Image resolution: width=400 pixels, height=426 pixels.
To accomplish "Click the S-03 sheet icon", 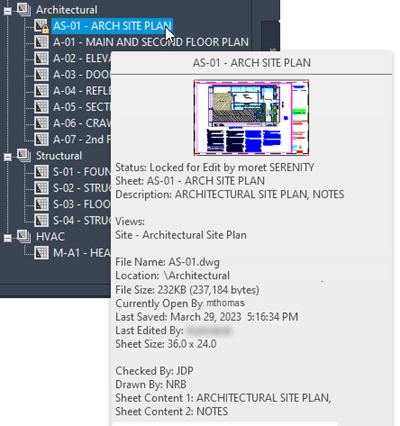I will (x=42, y=204).
